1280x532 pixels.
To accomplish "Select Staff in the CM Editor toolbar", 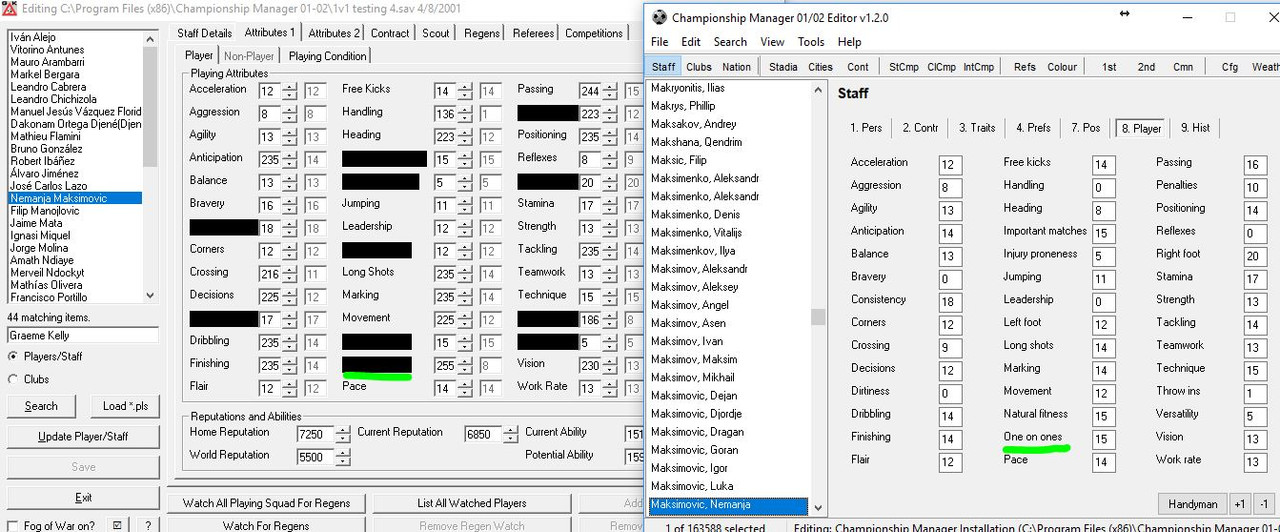I will (x=663, y=67).
